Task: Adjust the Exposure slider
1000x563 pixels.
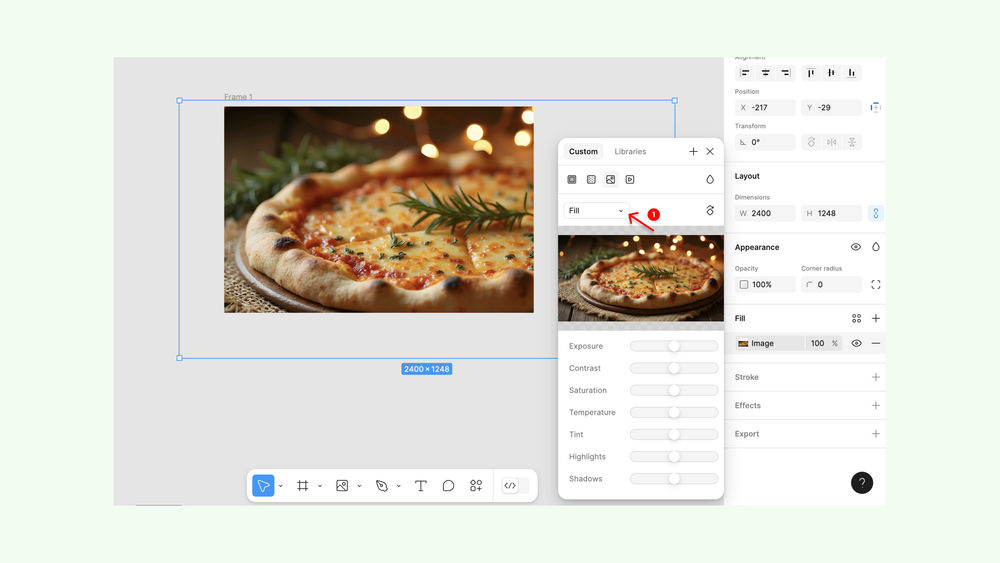Action: [x=673, y=346]
